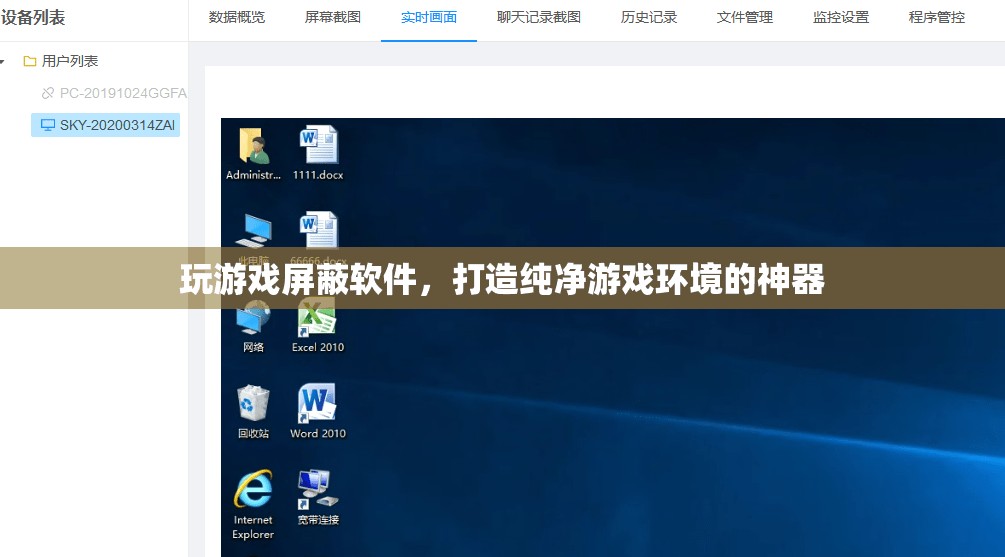Select the 实时画面 tab
Image resolution: width=1005 pixels, height=557 pixels.
click(429, 17)
